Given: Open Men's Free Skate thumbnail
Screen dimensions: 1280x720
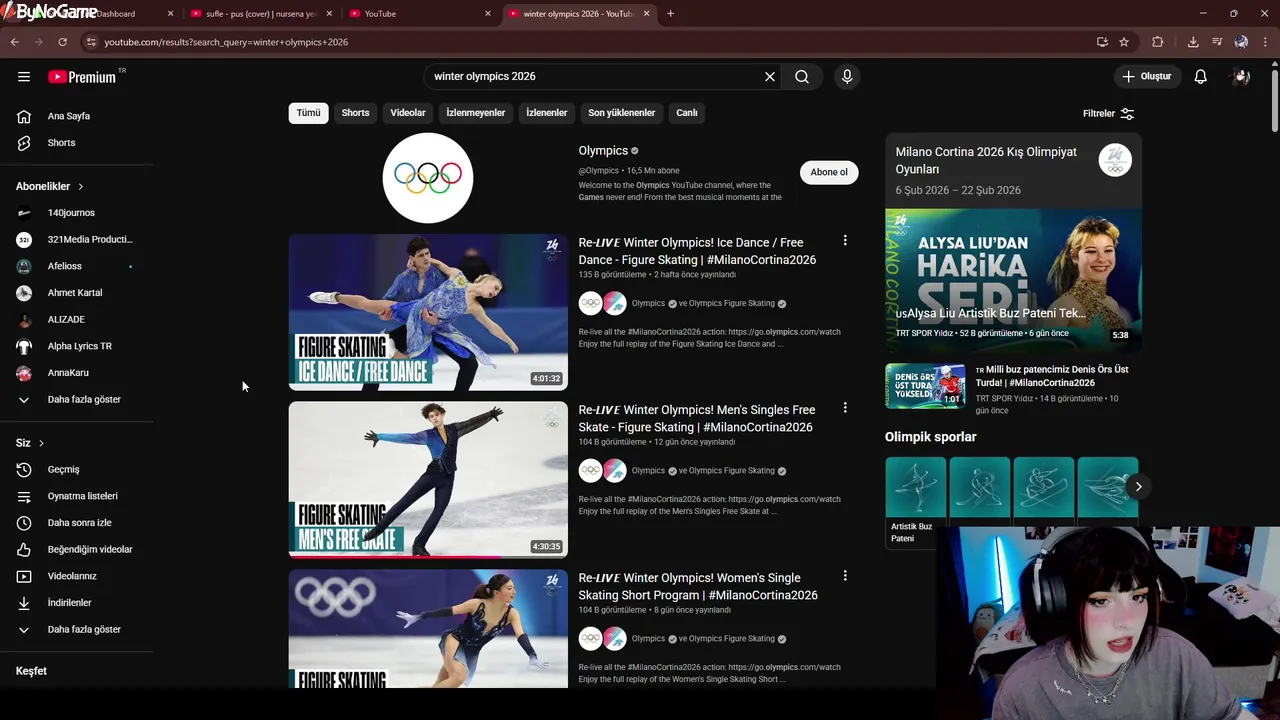Looking at the screenshot, I should pyautogui.click(x=428, y=479).
